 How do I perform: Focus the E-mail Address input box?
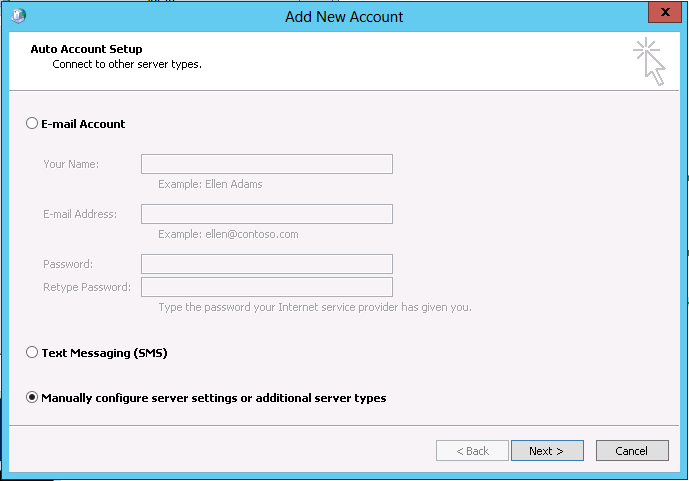pos(266,214)
